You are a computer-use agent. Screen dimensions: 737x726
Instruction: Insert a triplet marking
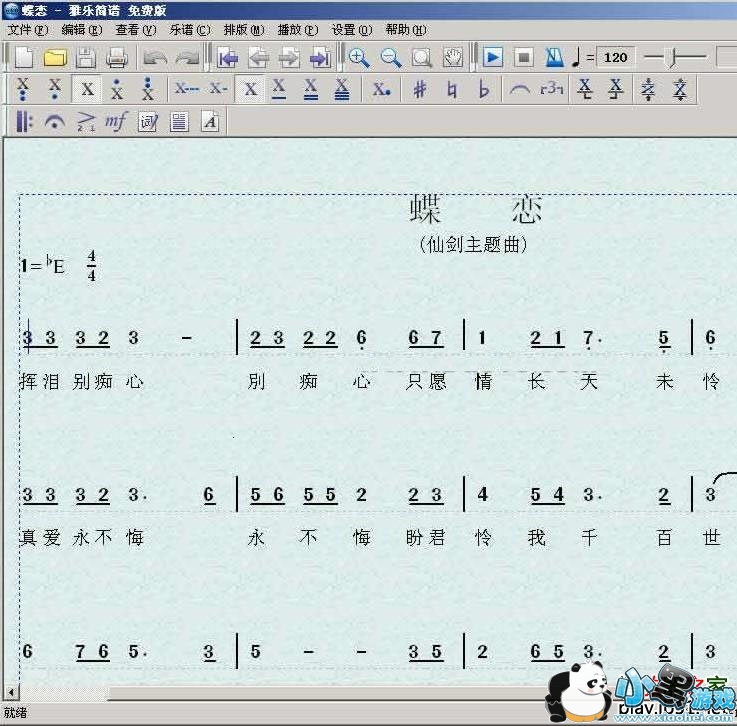(x=552, y=89)
